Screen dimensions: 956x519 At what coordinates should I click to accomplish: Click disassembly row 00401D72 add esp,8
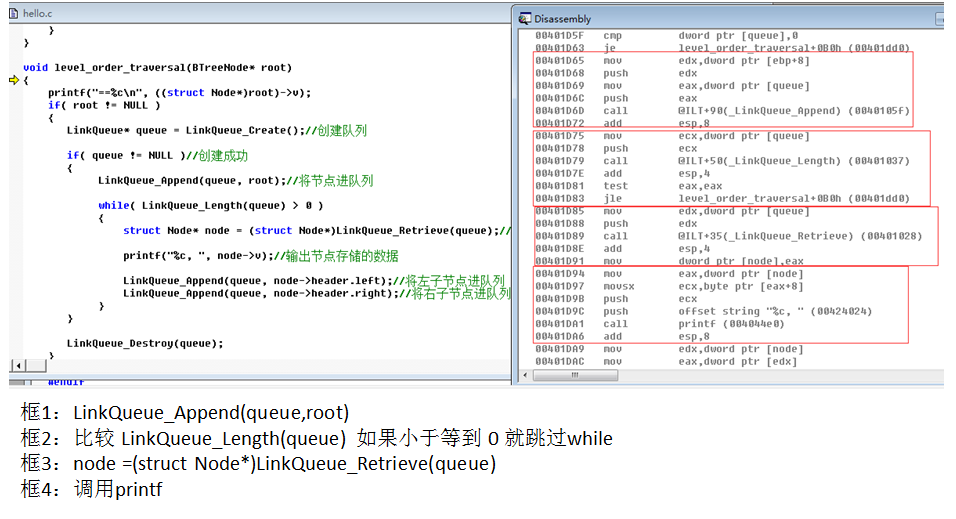622,123
